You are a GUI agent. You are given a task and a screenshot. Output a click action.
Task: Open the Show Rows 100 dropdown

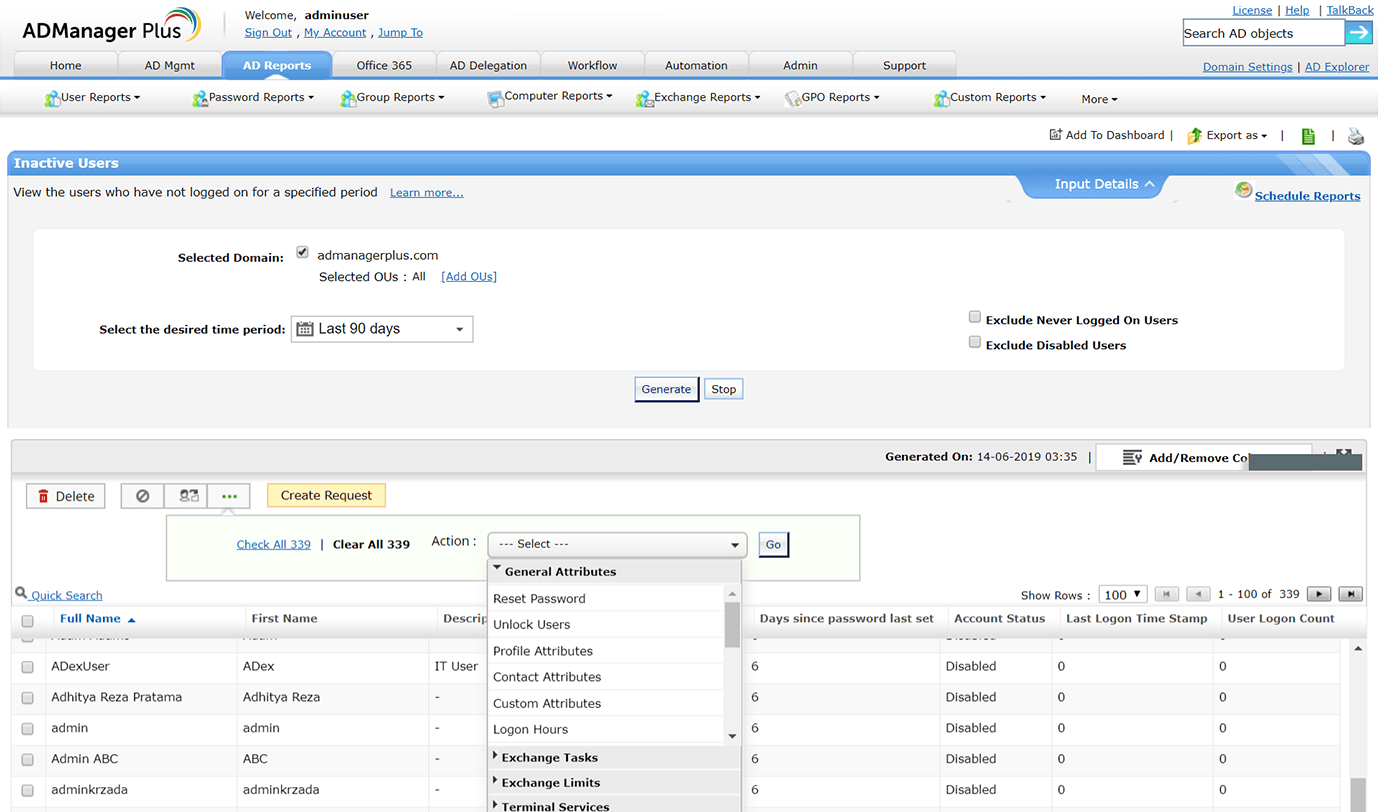(x=1122, y=594)
